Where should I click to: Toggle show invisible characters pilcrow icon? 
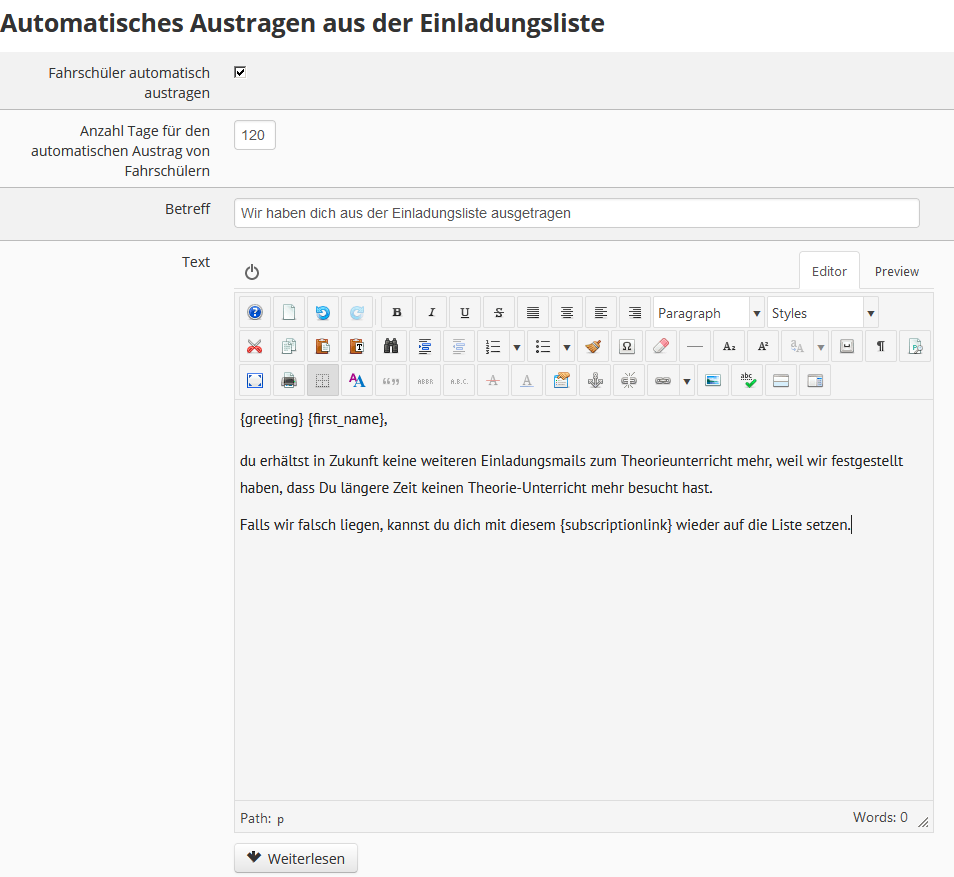tap(881, 347)
